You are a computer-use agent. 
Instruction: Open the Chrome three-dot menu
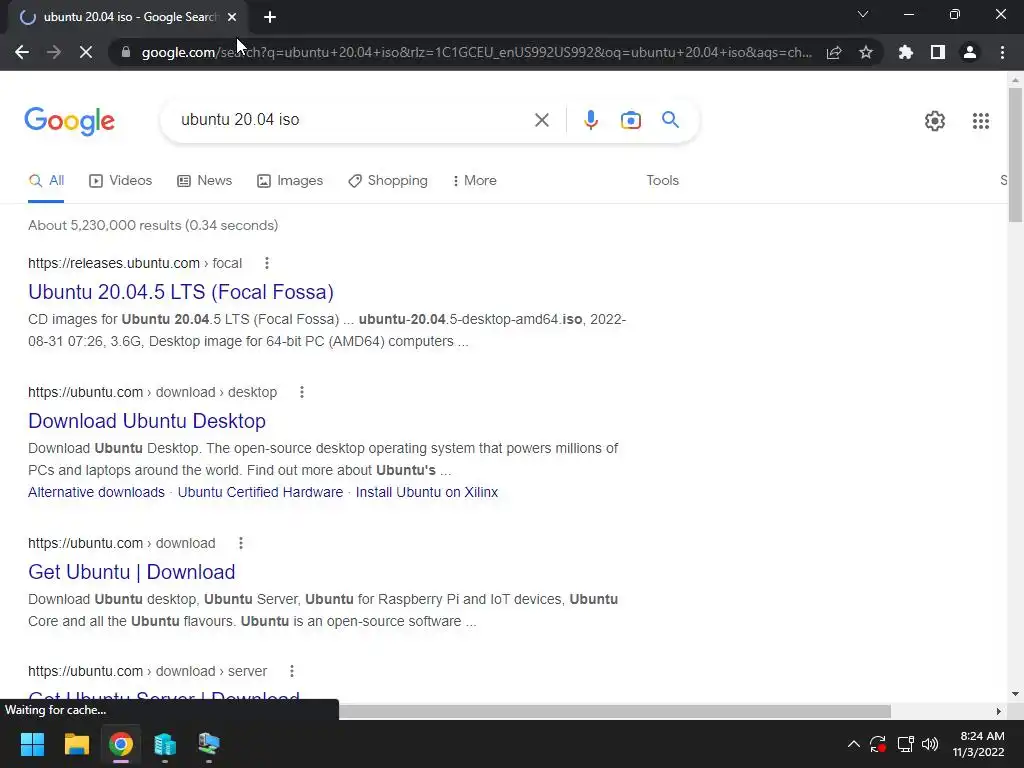click(1002, 52)
